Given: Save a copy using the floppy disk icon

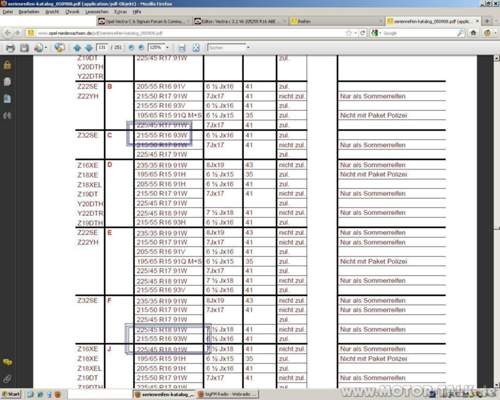Looking at the screenshot, I should coord(24,48).
